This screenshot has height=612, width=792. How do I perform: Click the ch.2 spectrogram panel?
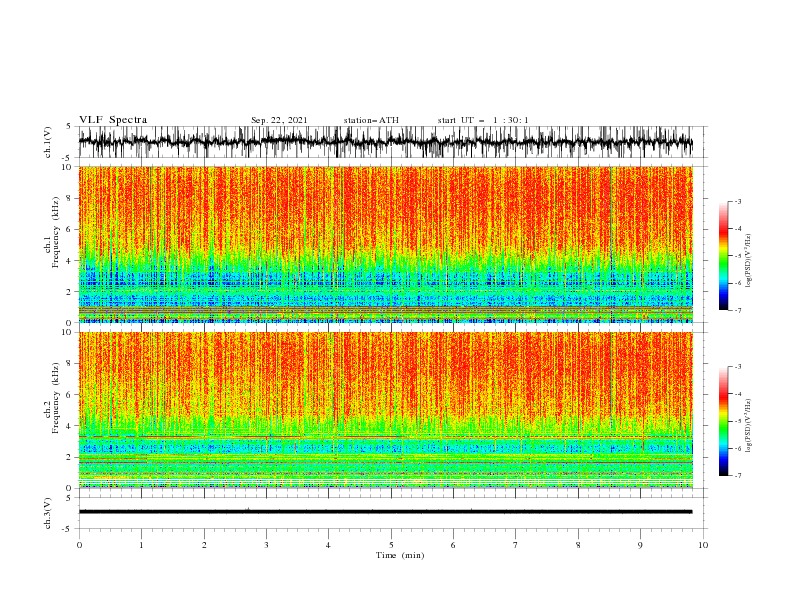pyautogui.click(x=385, y=410)
